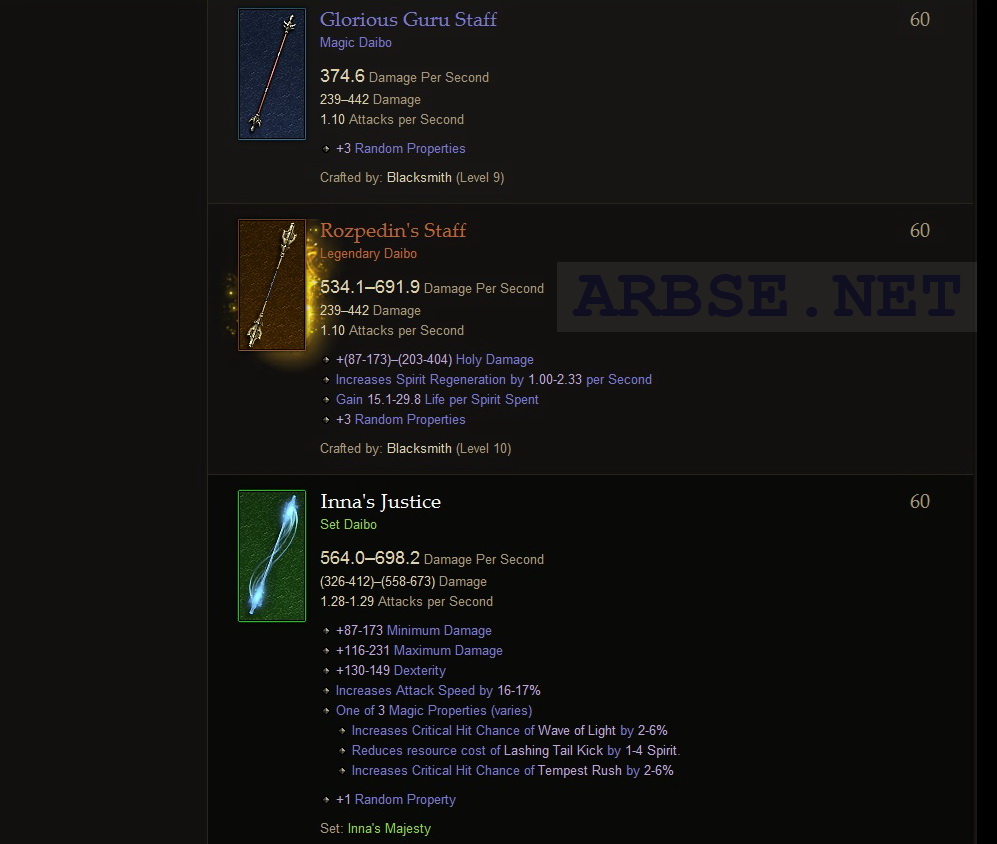Click the Wave of Light crit chance line
The image size is (997, 844).
[x=509, y=731]
